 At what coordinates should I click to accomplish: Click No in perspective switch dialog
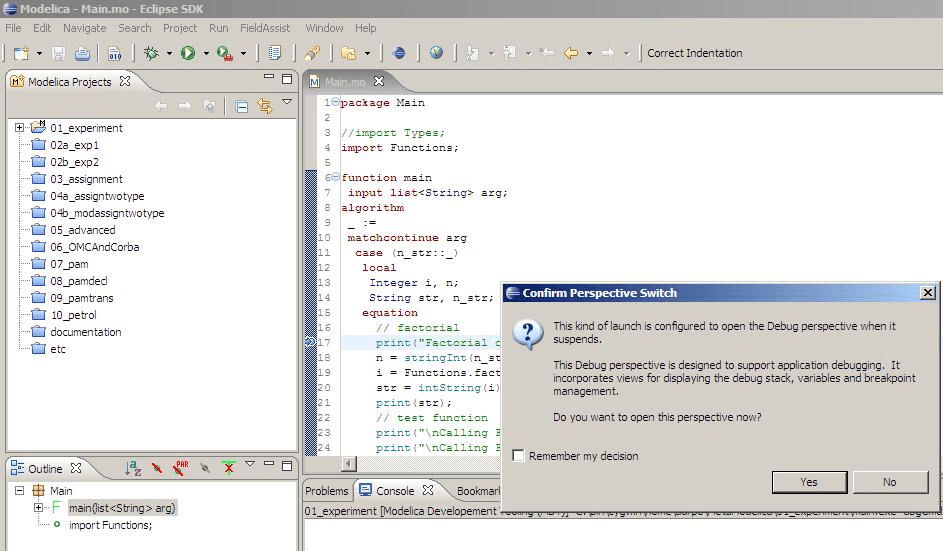889,482
